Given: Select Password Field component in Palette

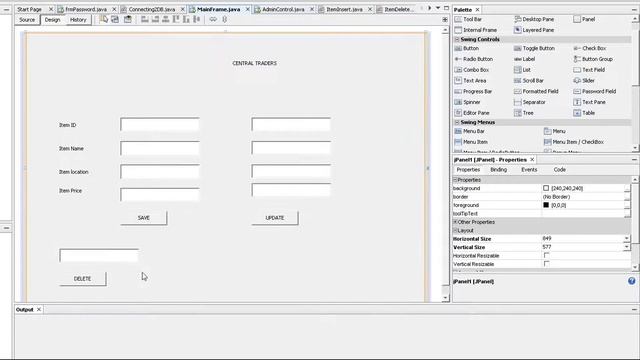Looking at the screenshot, I should pos(595,91).
